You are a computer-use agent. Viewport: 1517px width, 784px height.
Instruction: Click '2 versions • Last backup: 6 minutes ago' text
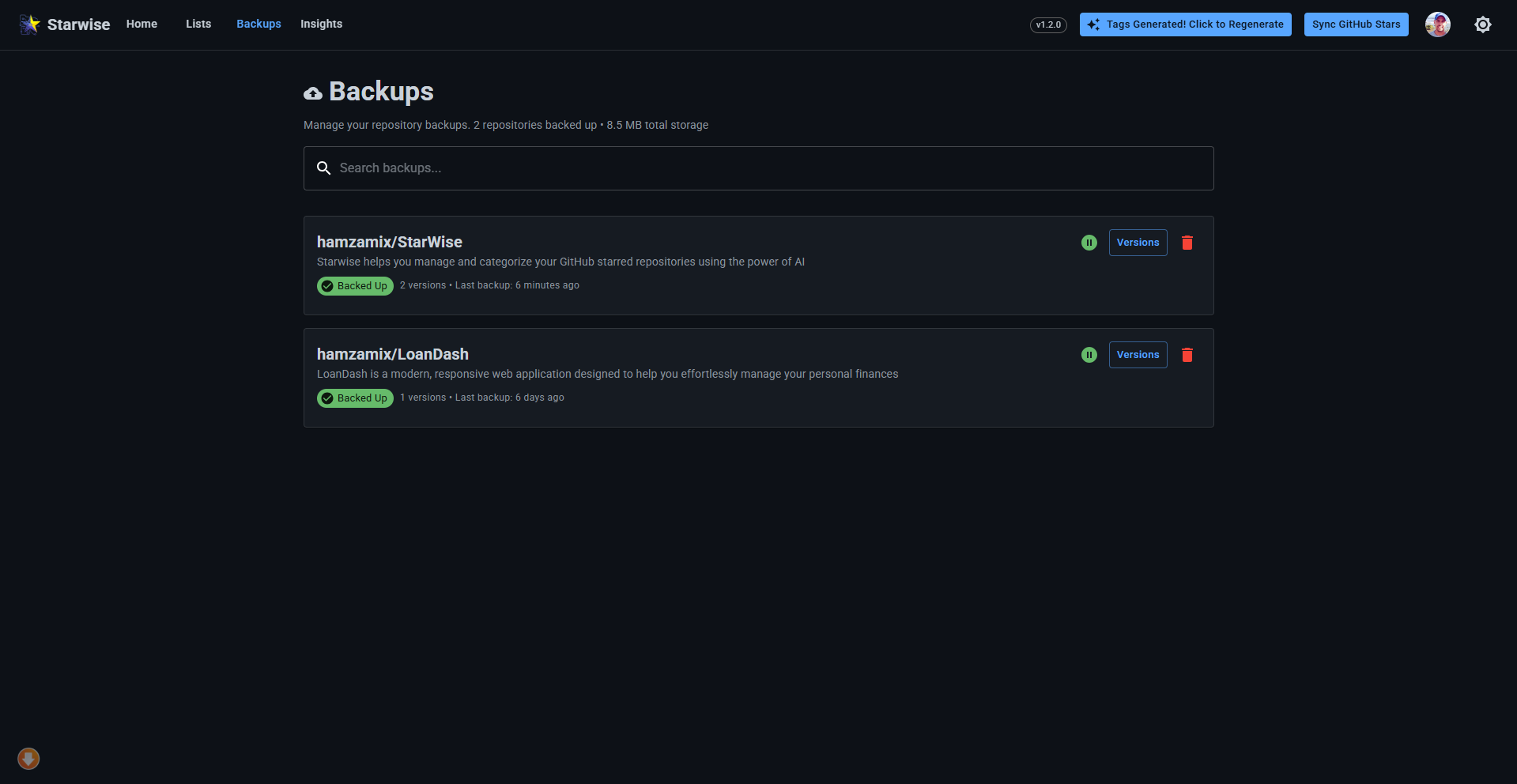[x=489, y=285]
